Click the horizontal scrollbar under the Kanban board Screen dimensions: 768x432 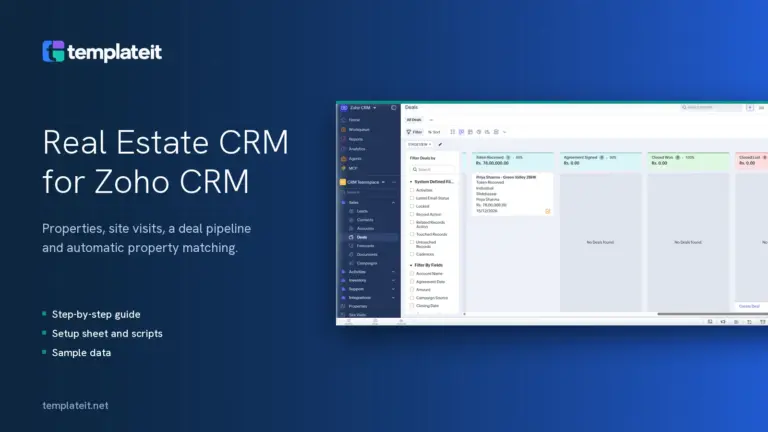click(713, 314)
